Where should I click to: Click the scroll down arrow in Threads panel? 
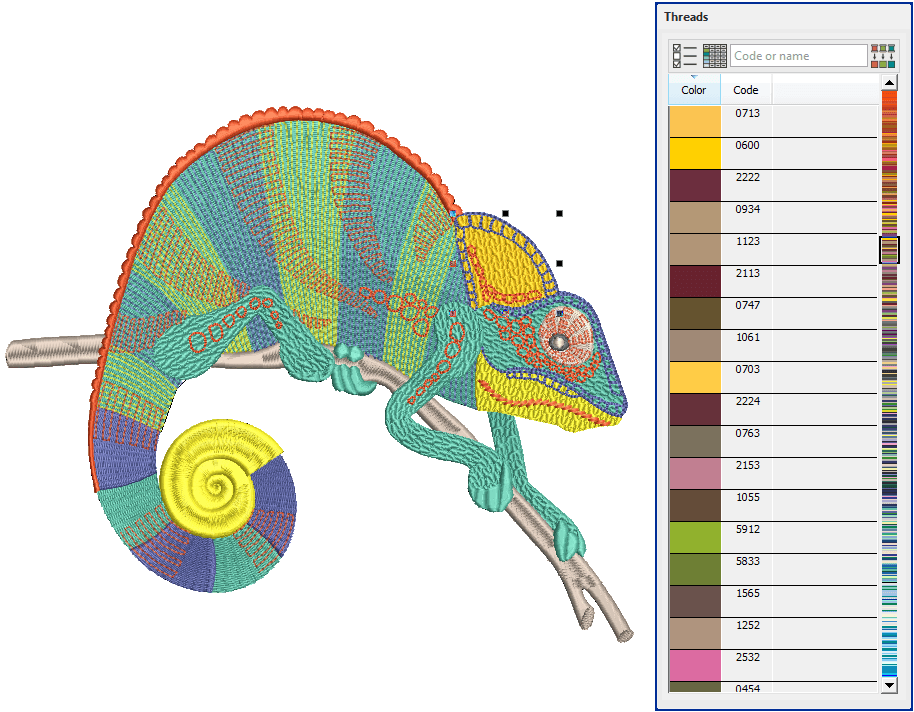pos(889,685)
